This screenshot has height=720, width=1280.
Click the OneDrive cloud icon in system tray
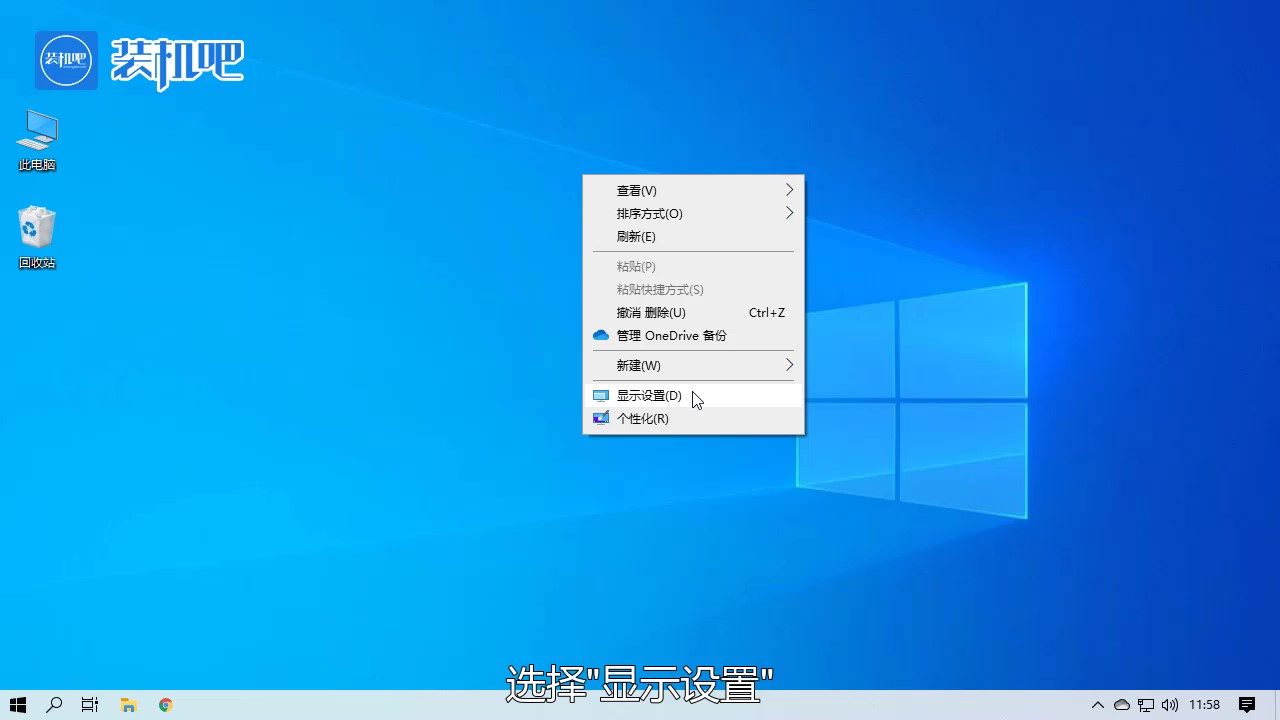click(1122, 705)
